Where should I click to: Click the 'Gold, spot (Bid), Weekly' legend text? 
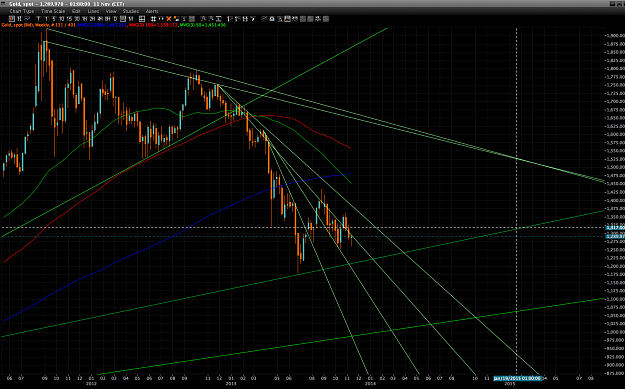click(25, 25)
